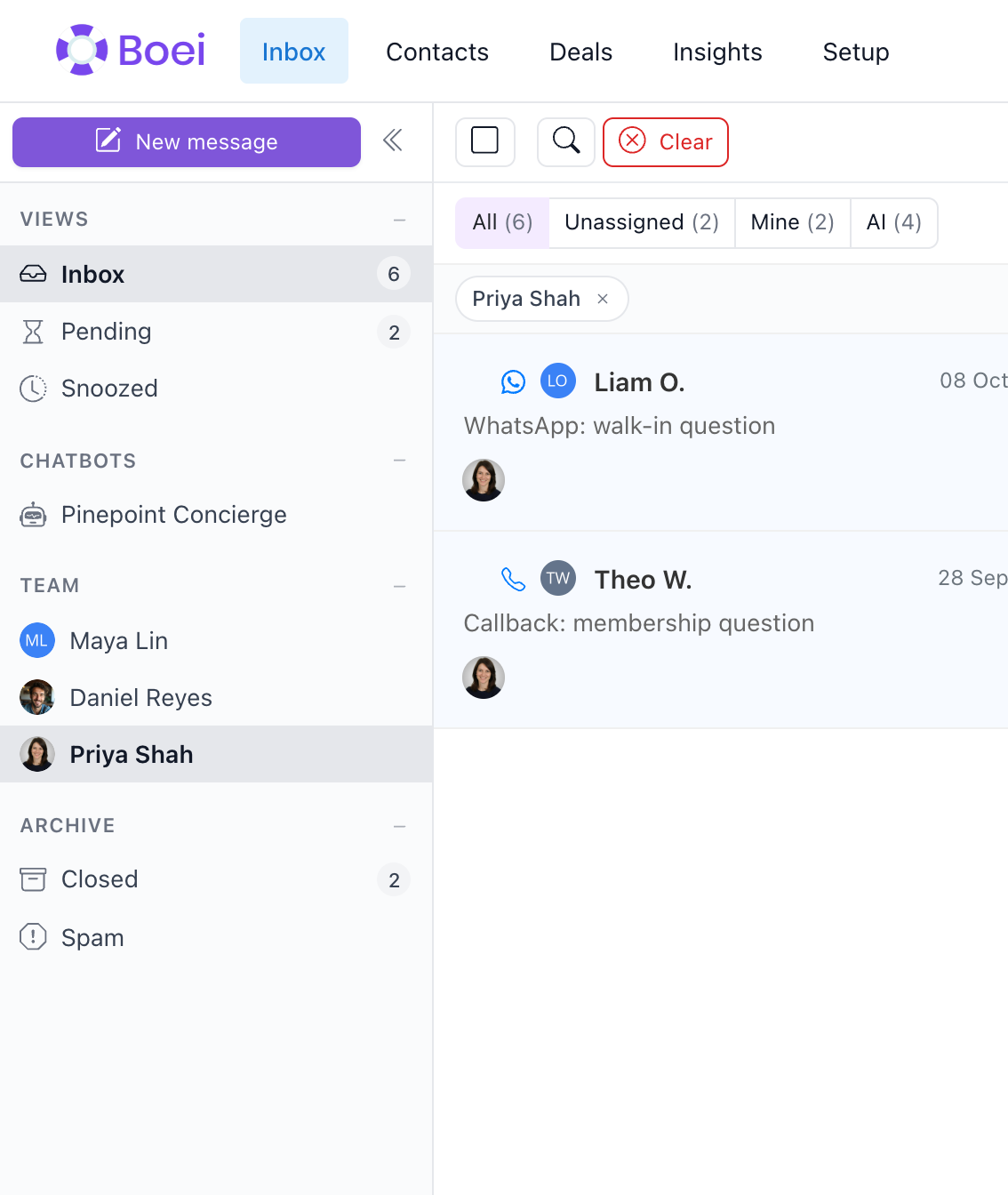Click Daniel Reyes's avatar photo
This screenshot has width=1008, height=1195.
click(x=37, y=697)
